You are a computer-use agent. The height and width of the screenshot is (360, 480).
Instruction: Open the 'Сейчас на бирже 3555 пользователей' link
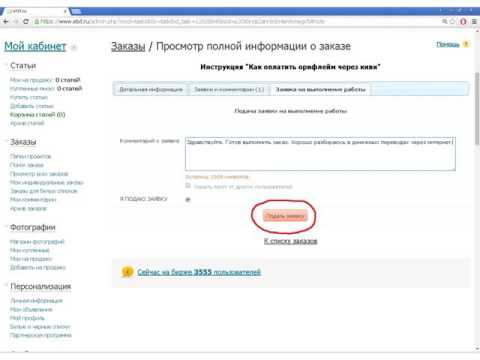tap(199, 272)
